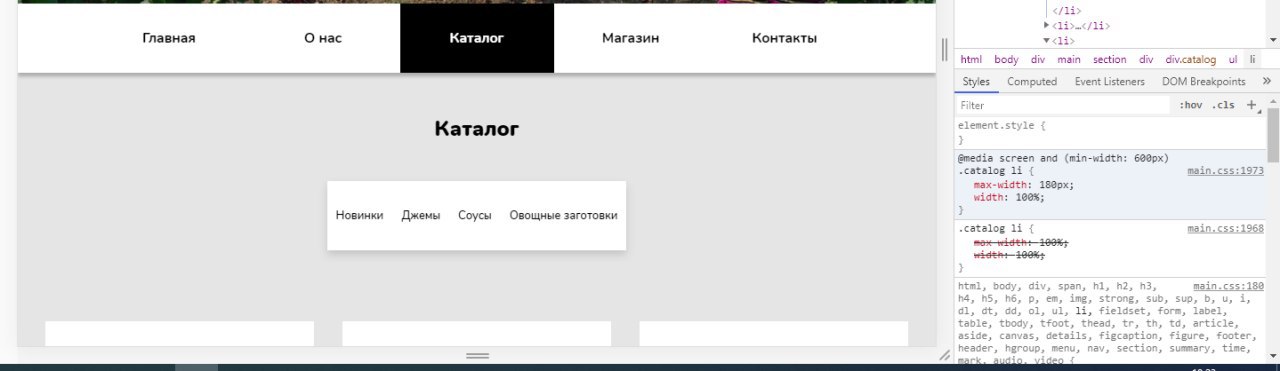Click the Каталог page heading
This screenshot has width=1280, height=371.
(x=477, y=129)
